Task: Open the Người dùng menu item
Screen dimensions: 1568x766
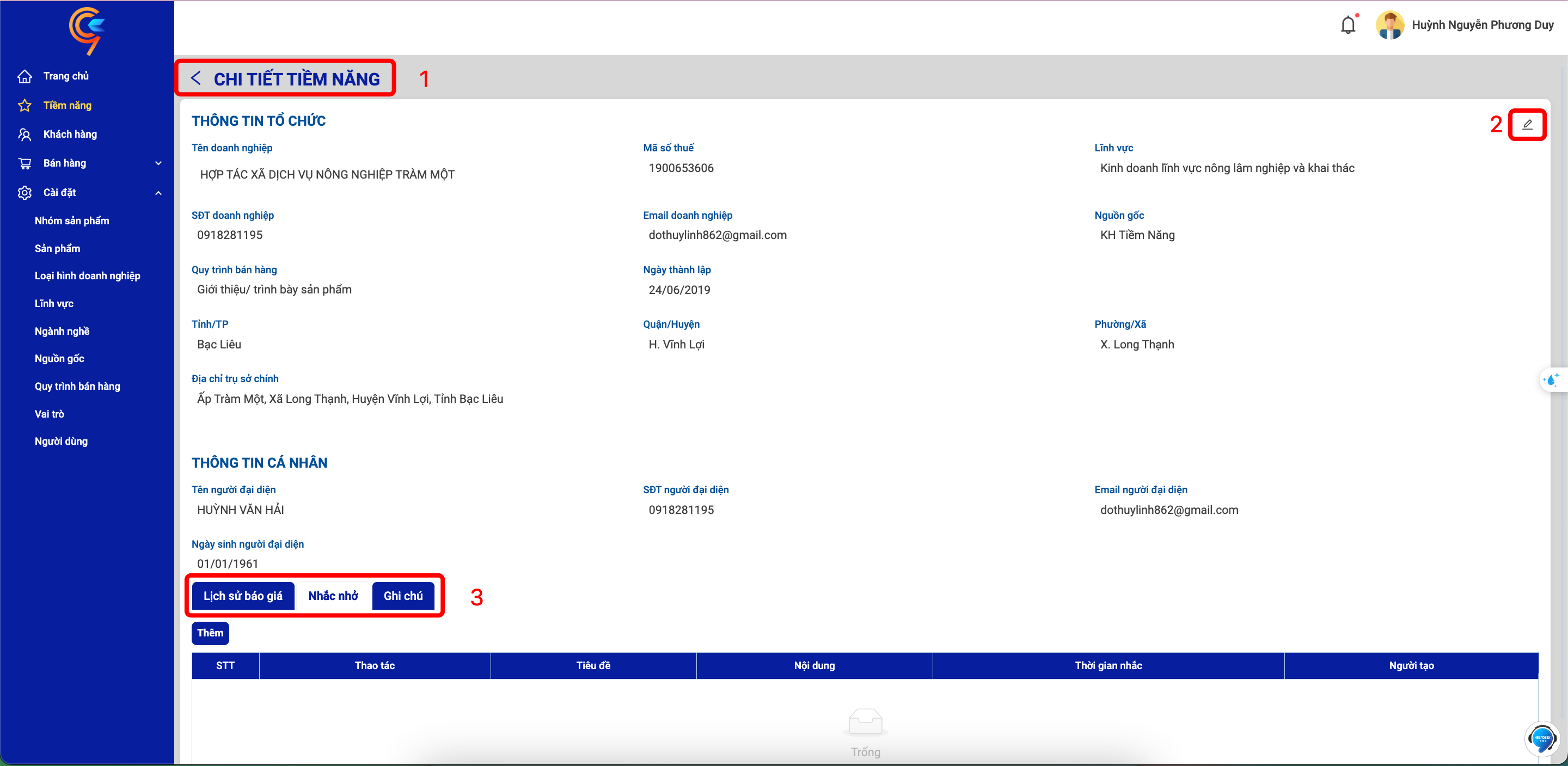Action: 61,441
